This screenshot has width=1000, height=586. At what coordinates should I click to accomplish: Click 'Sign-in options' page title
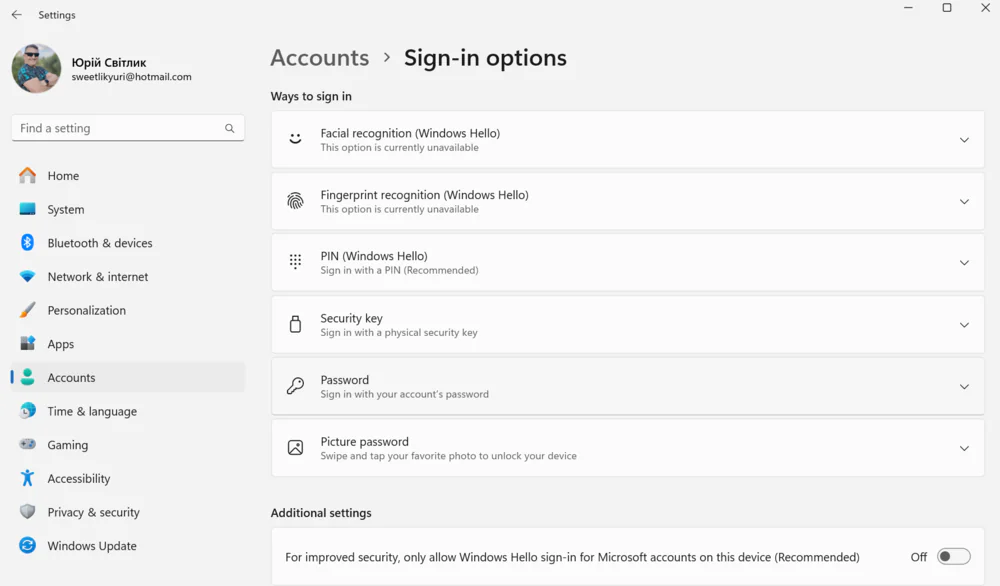485,57
